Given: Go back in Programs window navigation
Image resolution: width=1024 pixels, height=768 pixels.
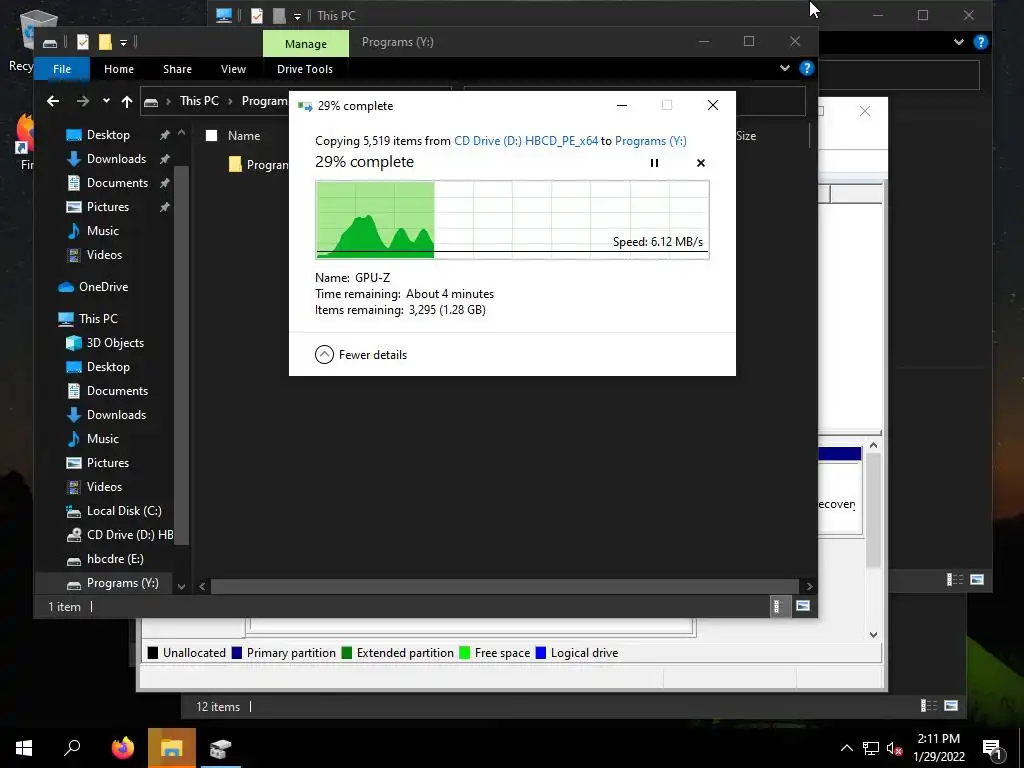Looking at the screenshot, I should [53, 101].
